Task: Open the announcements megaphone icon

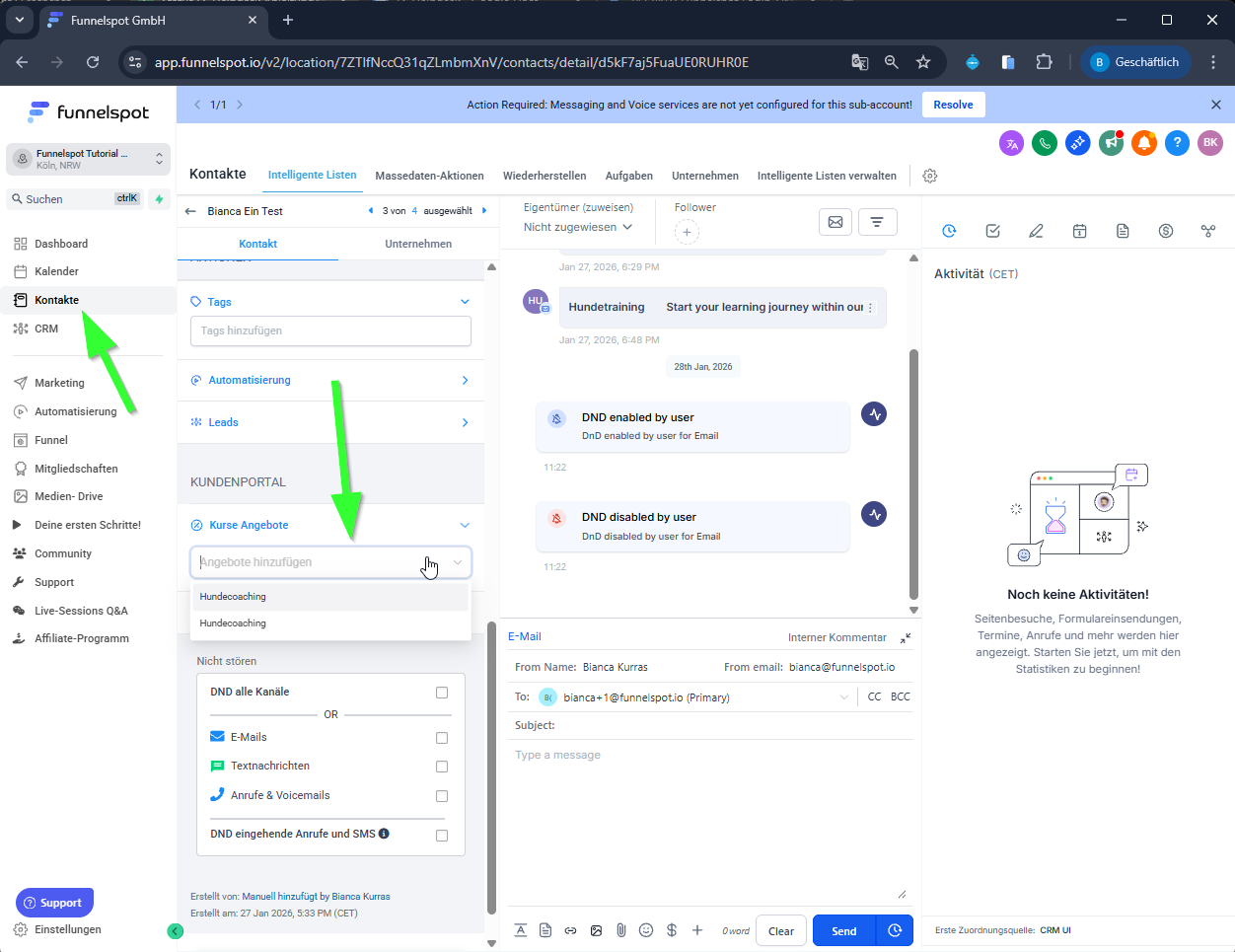Action: point(1112,143)
